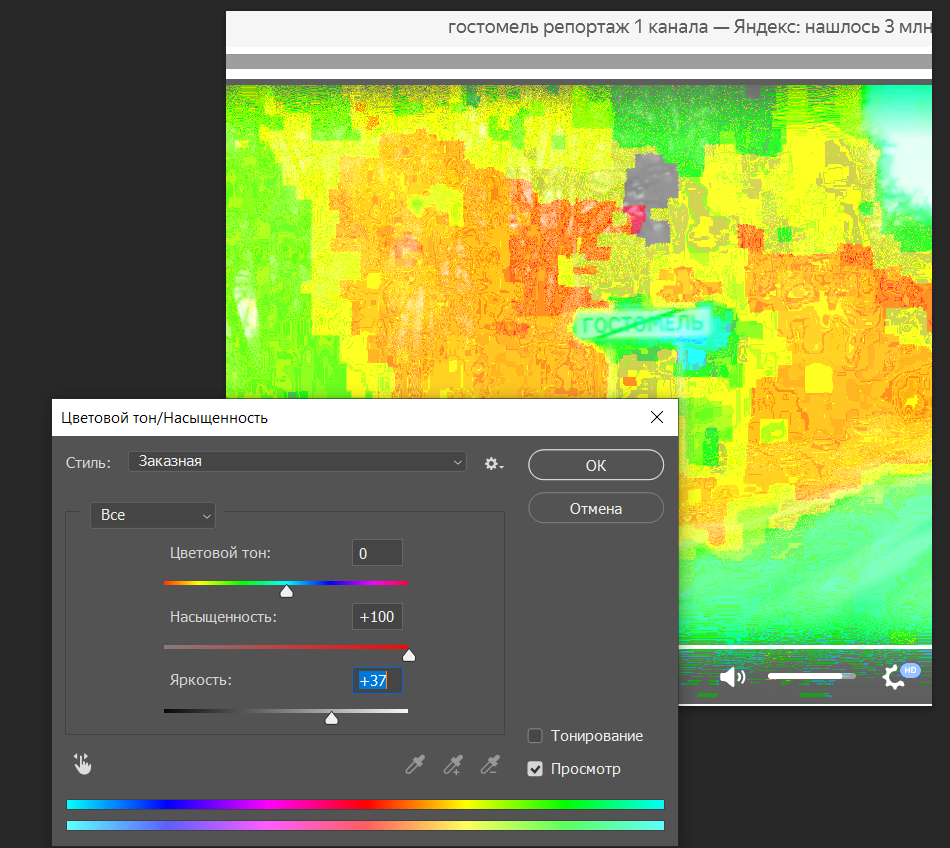
Task: Enable the Тонирование checkbox
Action: click(535, 736)
